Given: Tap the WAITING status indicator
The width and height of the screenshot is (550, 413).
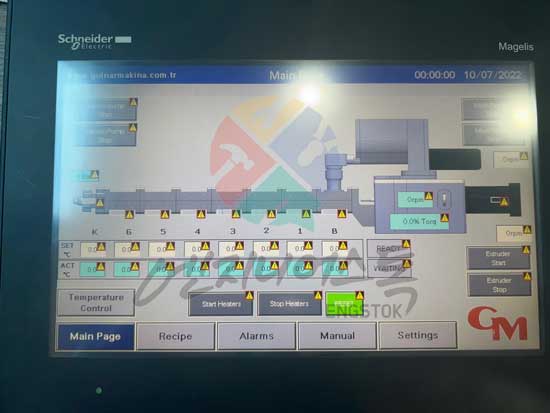Looking at the screenshot, I should 389,269.
